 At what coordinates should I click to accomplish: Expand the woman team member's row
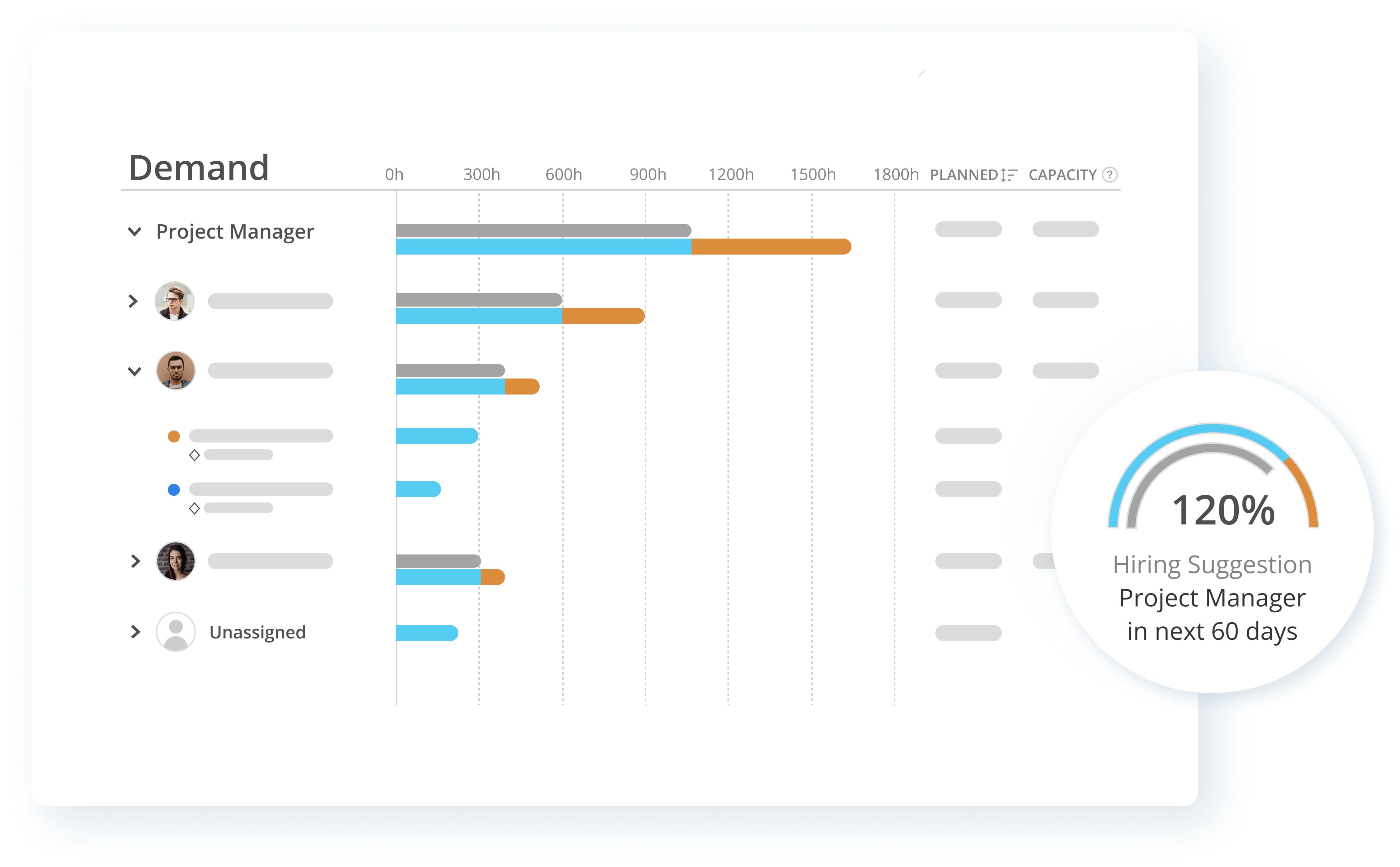click(x=135, y=561)
